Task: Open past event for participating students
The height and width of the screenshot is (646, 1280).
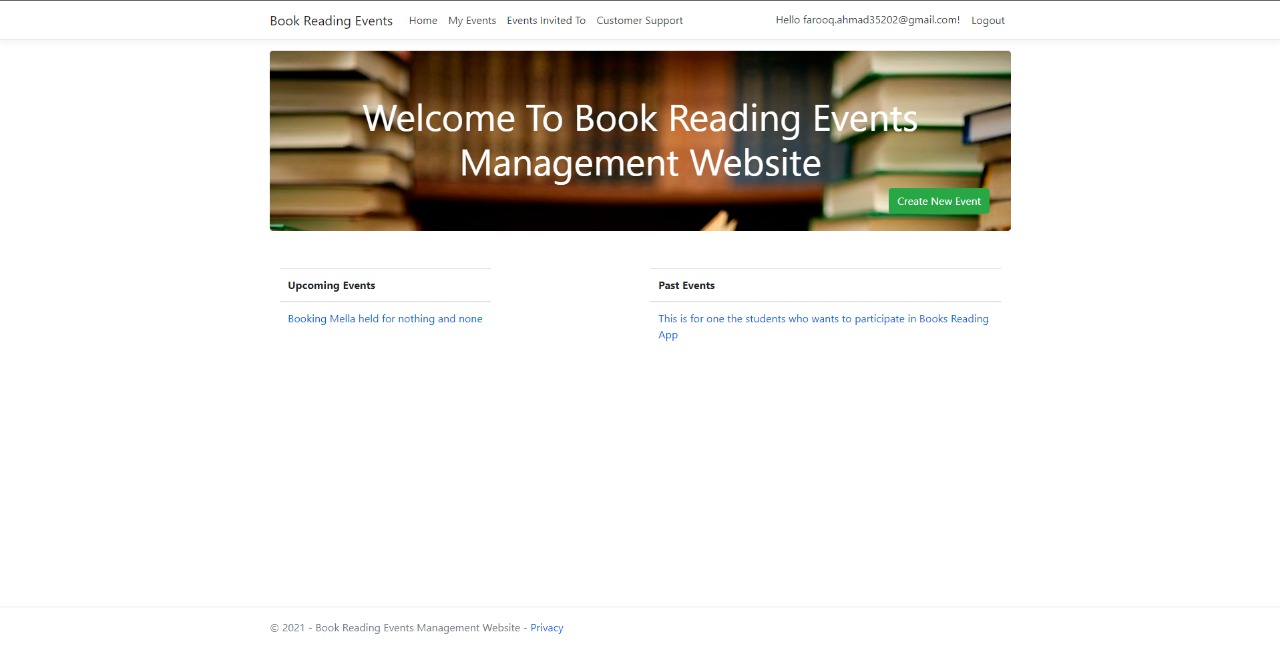Action: pyautogui.click(x=823, y=326)
